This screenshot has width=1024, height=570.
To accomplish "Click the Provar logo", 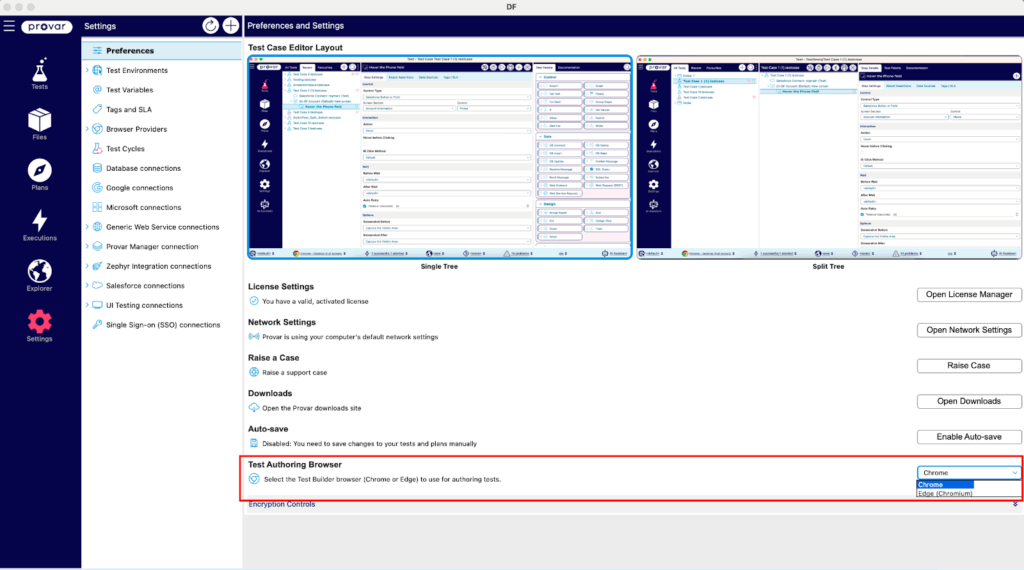I will (46, 26).
